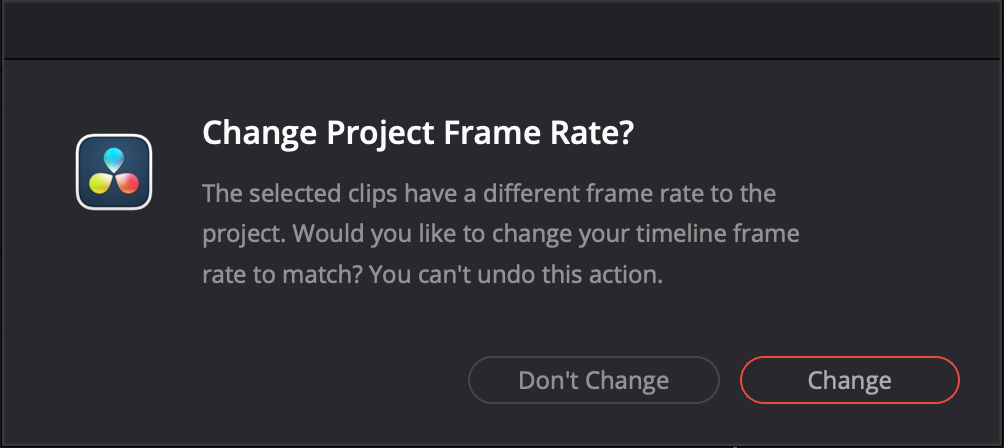Click the word "project." starting the second message line

(x=239, y=233)
